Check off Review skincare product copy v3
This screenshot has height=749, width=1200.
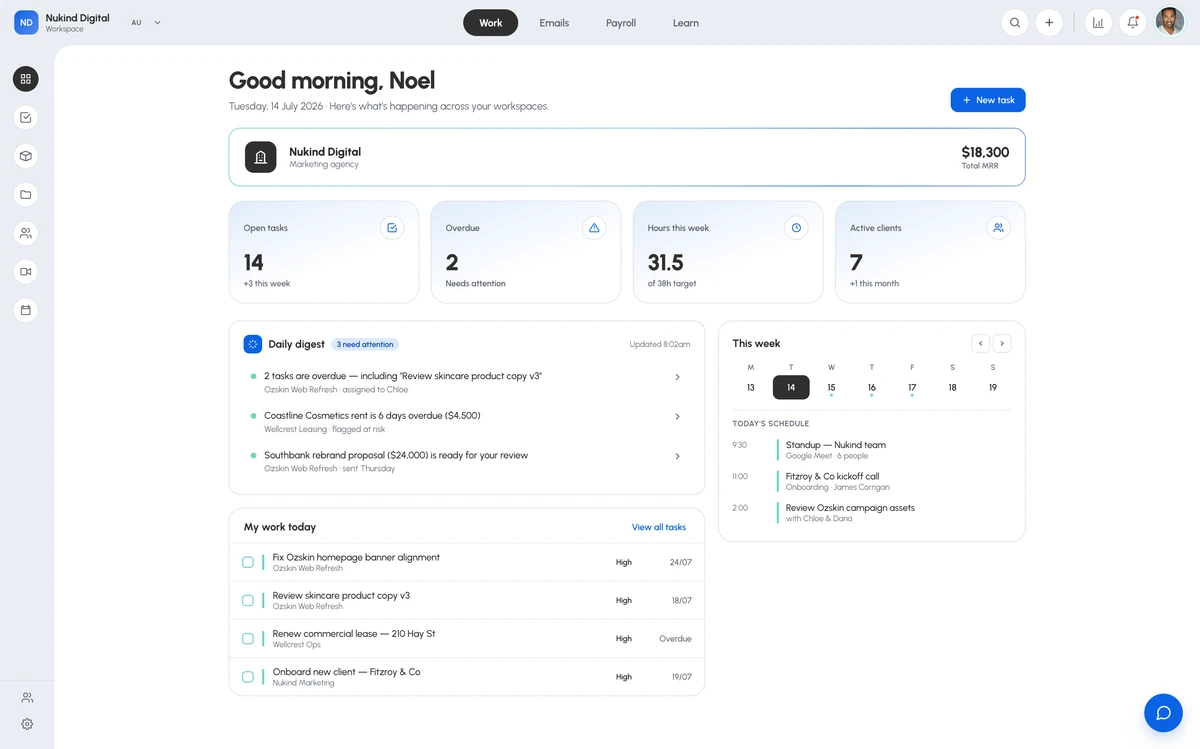pos(248,600)
